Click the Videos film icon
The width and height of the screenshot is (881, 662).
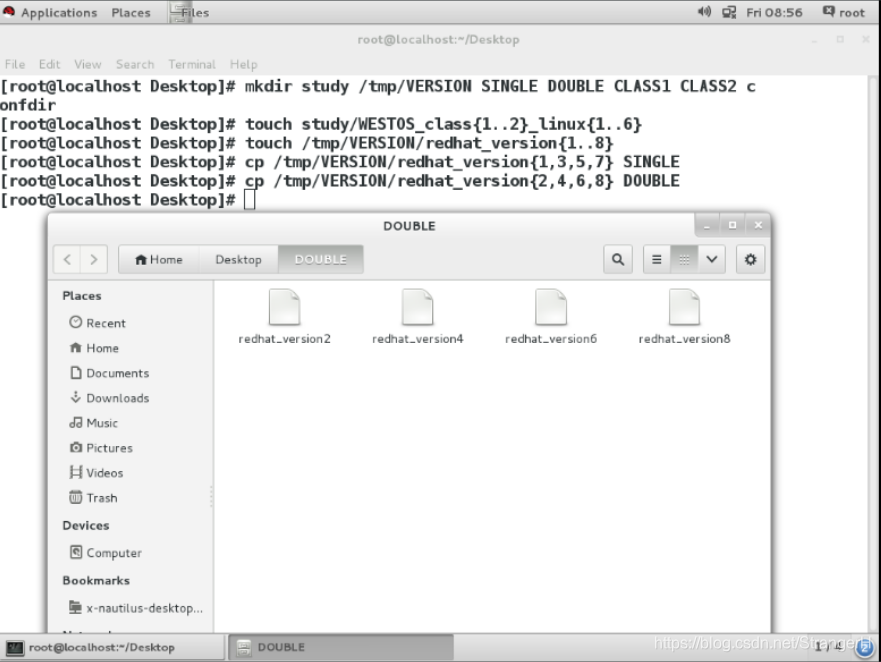(x=75, y=472)
